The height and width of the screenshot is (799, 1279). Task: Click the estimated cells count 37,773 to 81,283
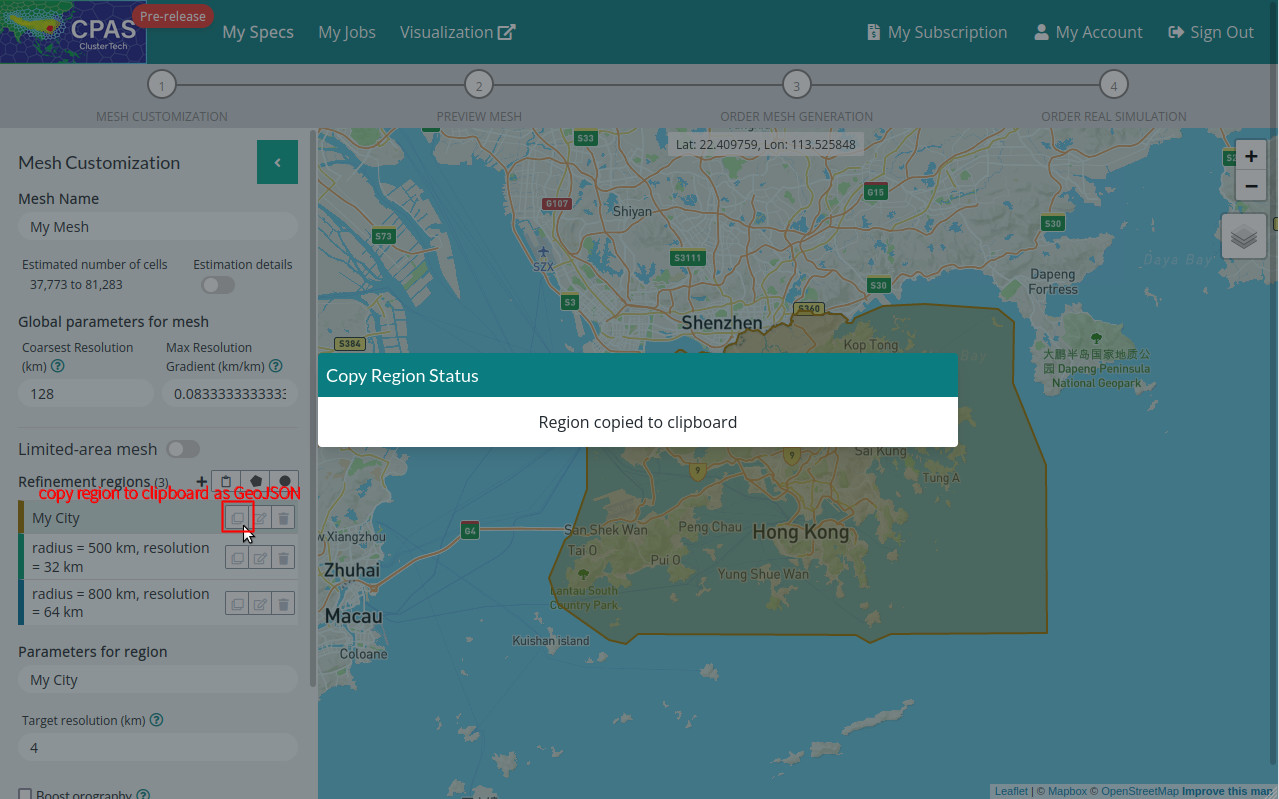76,285
